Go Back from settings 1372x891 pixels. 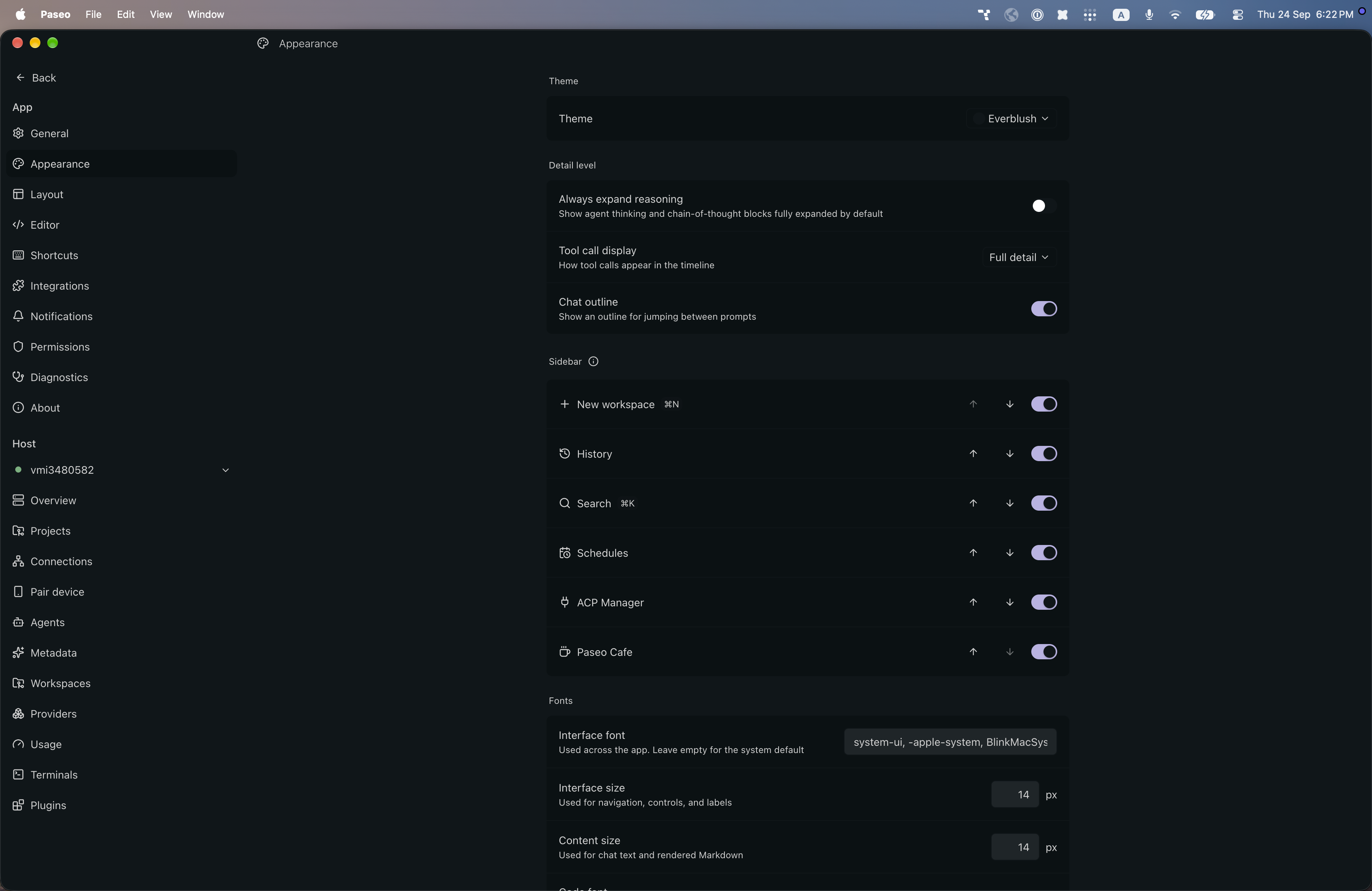[x=36, y=77]
